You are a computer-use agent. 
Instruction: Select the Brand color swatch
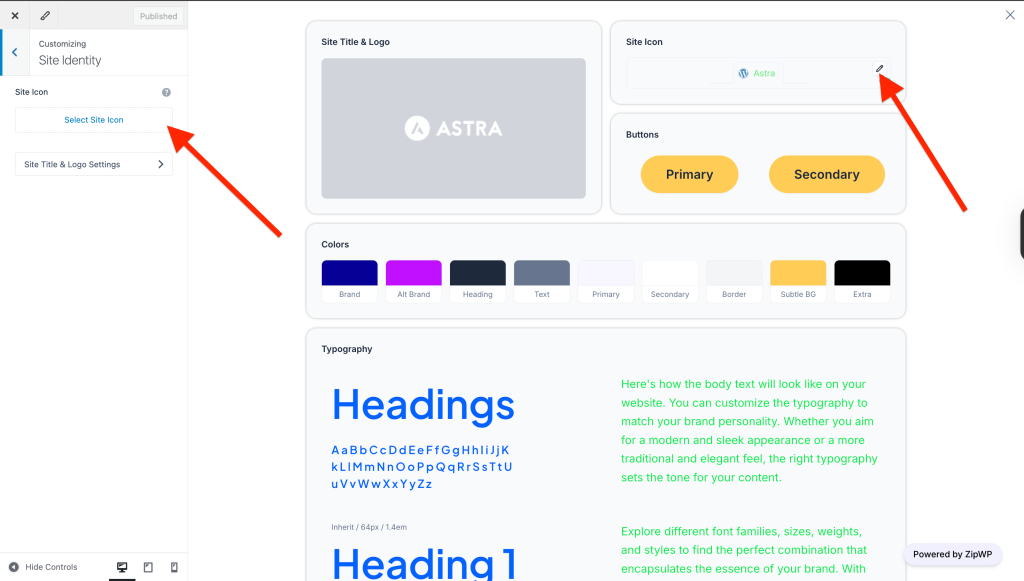tap(349, 274)
